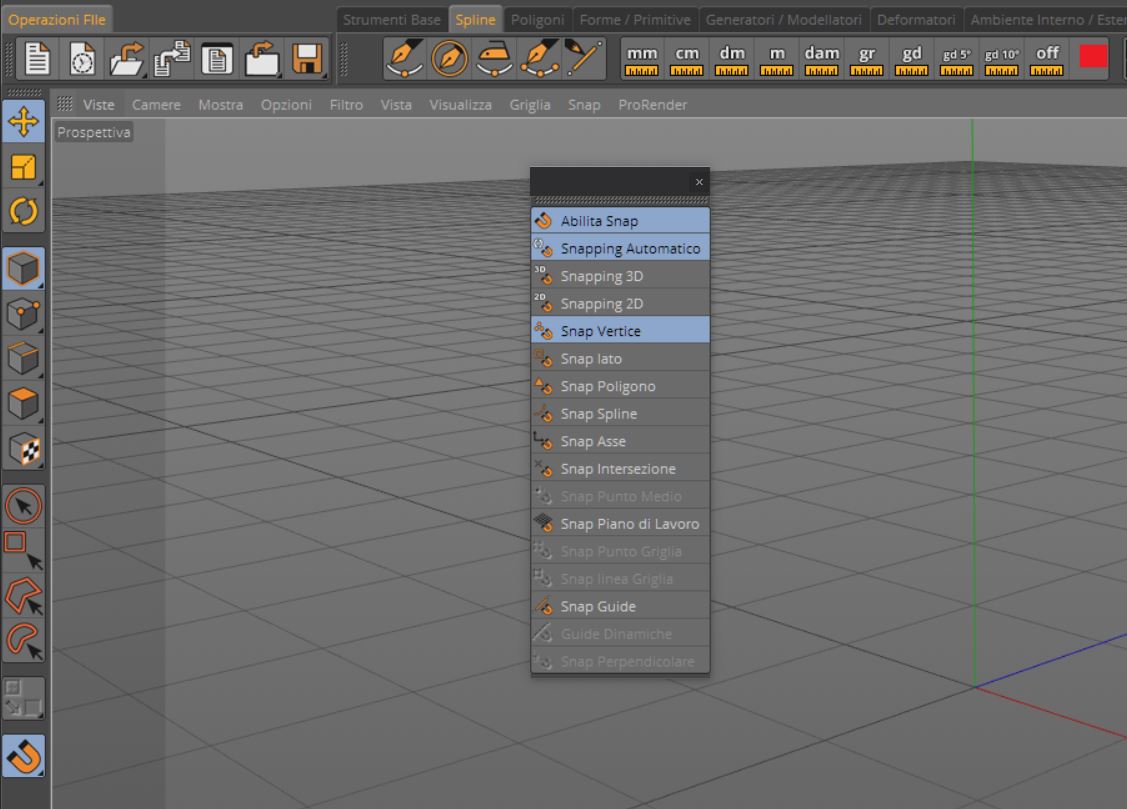Image resolution: width=1127 pixels, height=809 pixels.
Task: Toggle Abilita Snap option
Action: coord(620,221)
